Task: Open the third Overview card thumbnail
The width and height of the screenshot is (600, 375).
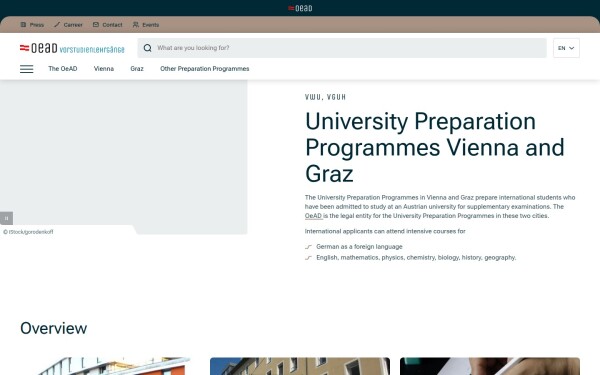Action: click(490, 366)
